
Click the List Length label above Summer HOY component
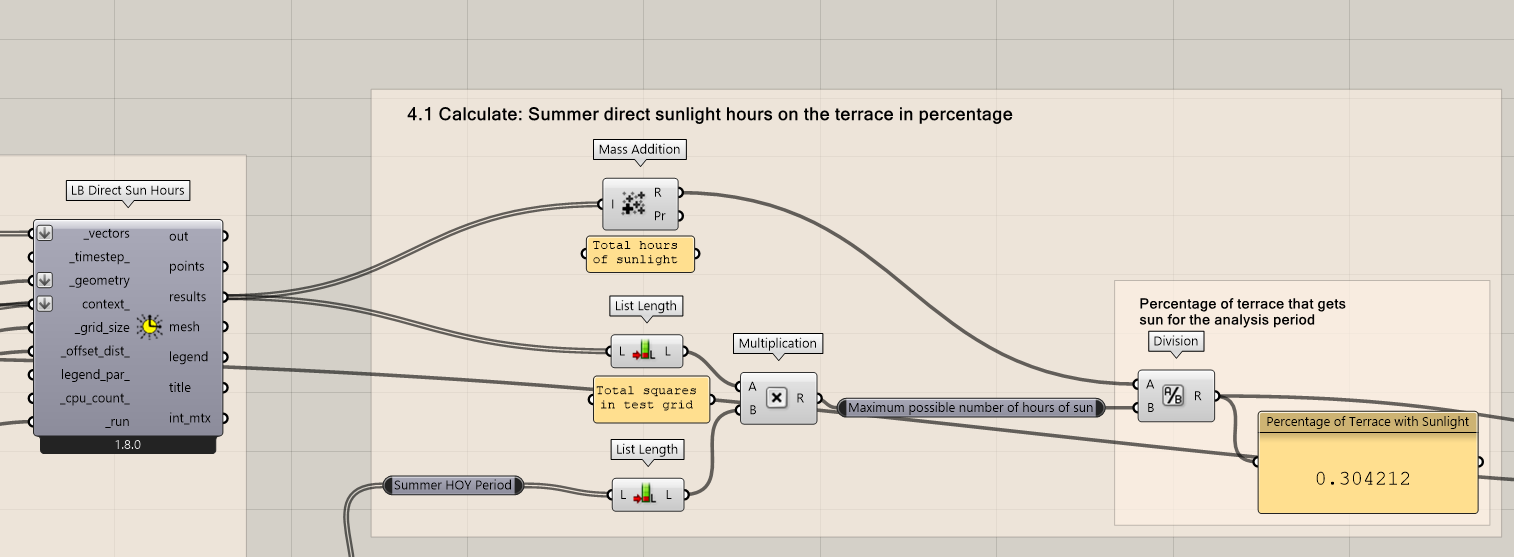coord(646,449)
